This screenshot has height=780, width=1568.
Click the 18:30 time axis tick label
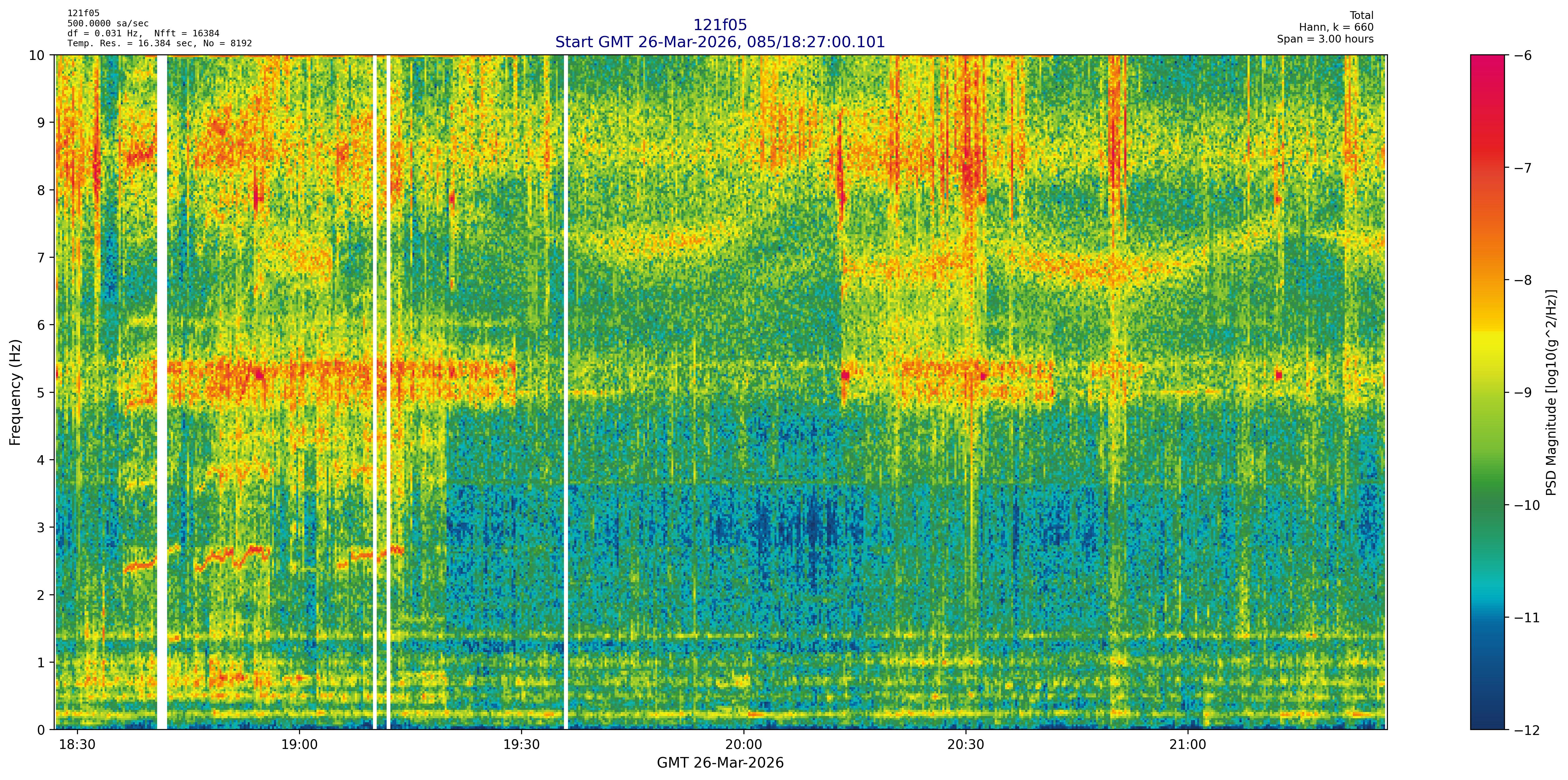tap(77, 745)
